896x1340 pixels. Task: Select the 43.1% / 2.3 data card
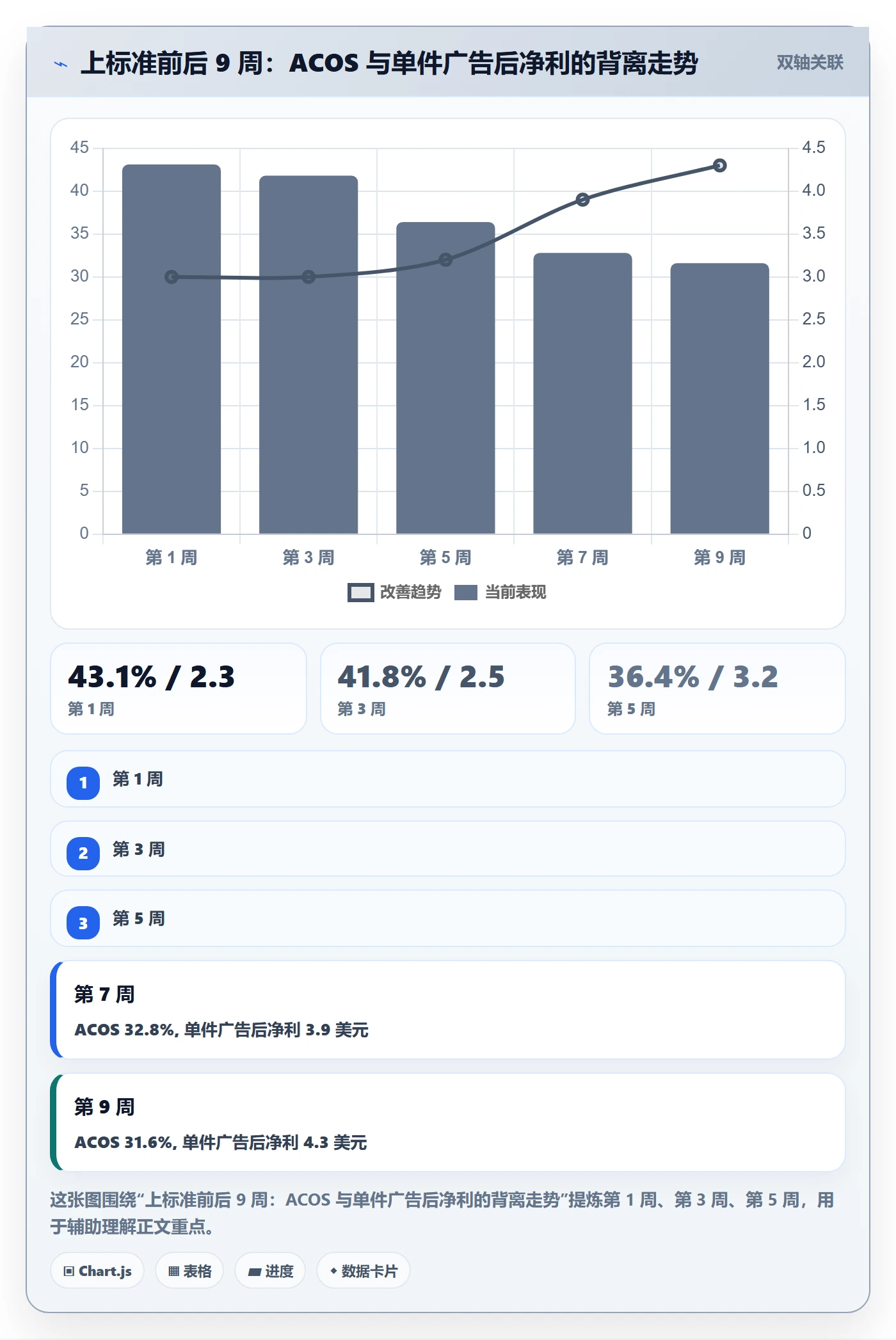[x=179, y=689]
